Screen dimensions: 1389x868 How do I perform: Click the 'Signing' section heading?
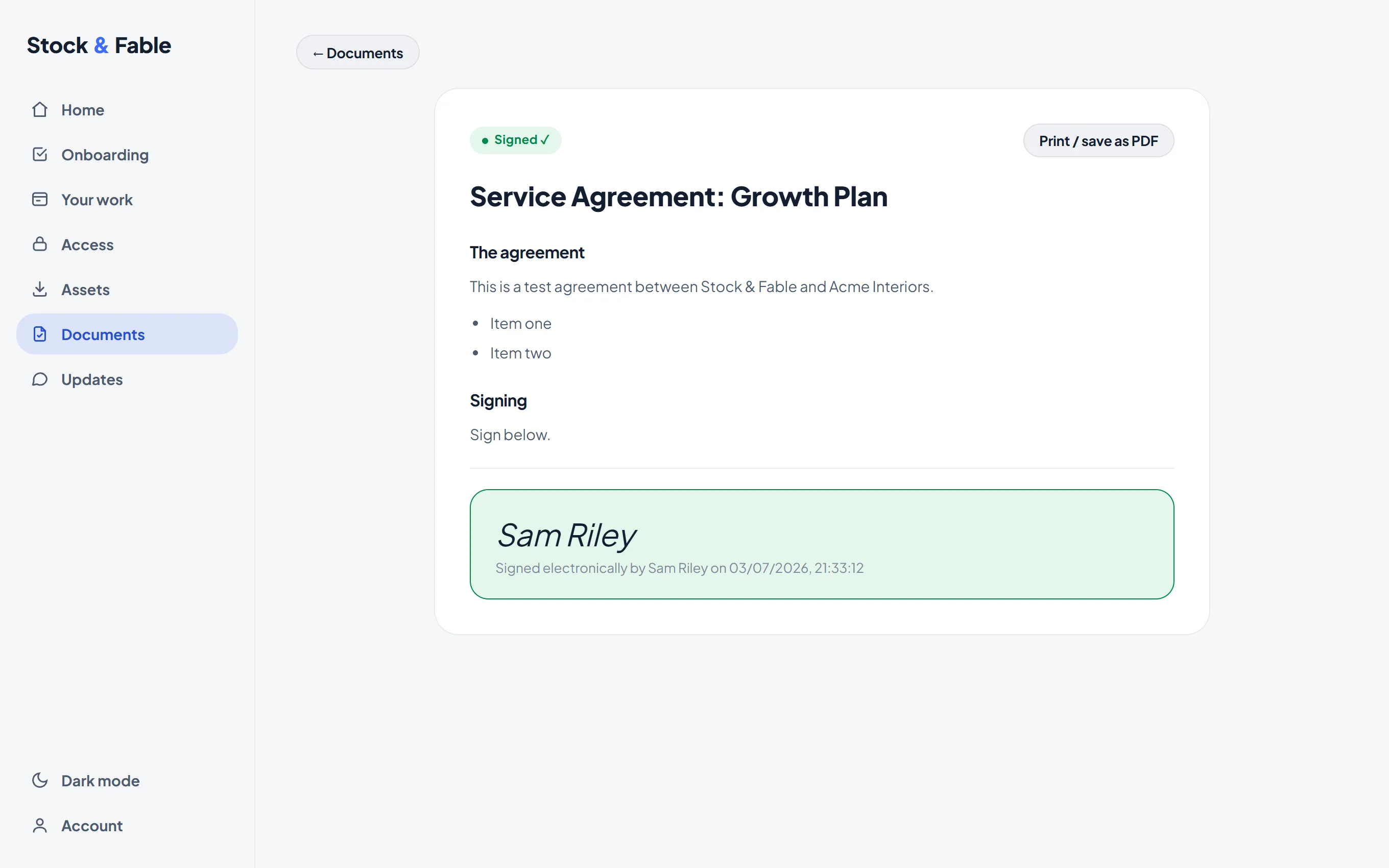498,401
